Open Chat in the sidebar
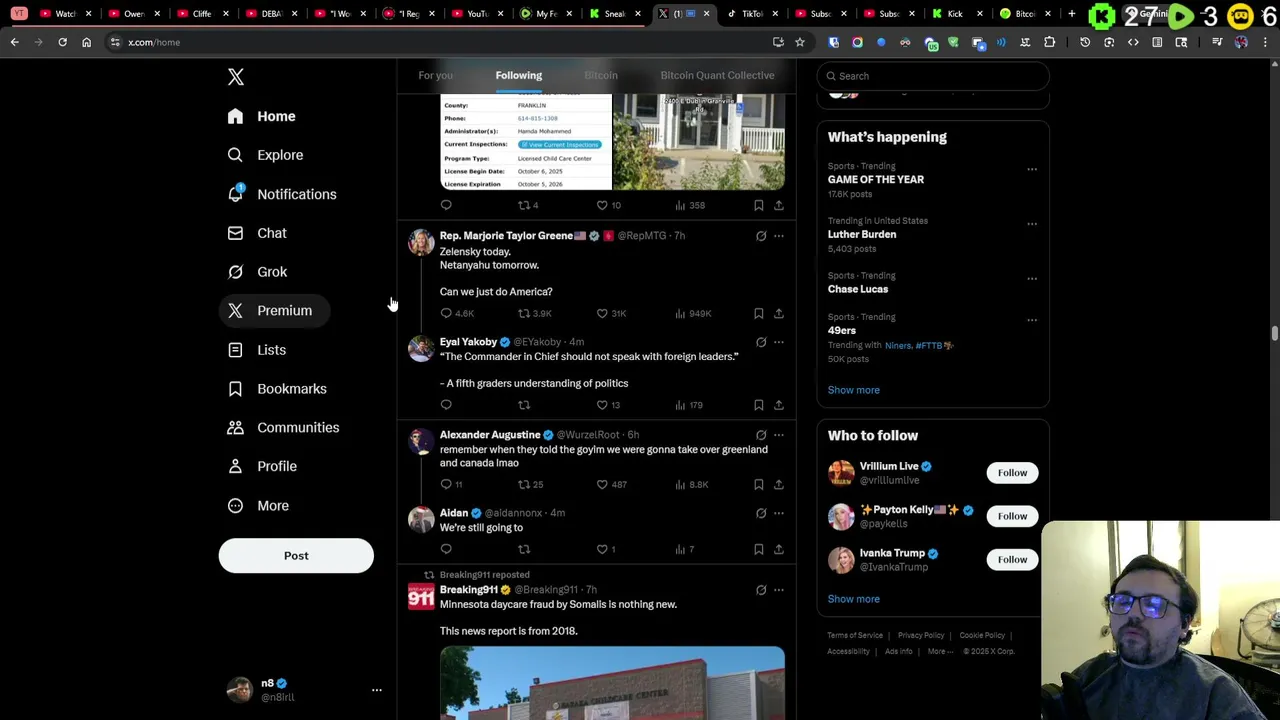This screenshot has height=720, width=1280. 258,233
